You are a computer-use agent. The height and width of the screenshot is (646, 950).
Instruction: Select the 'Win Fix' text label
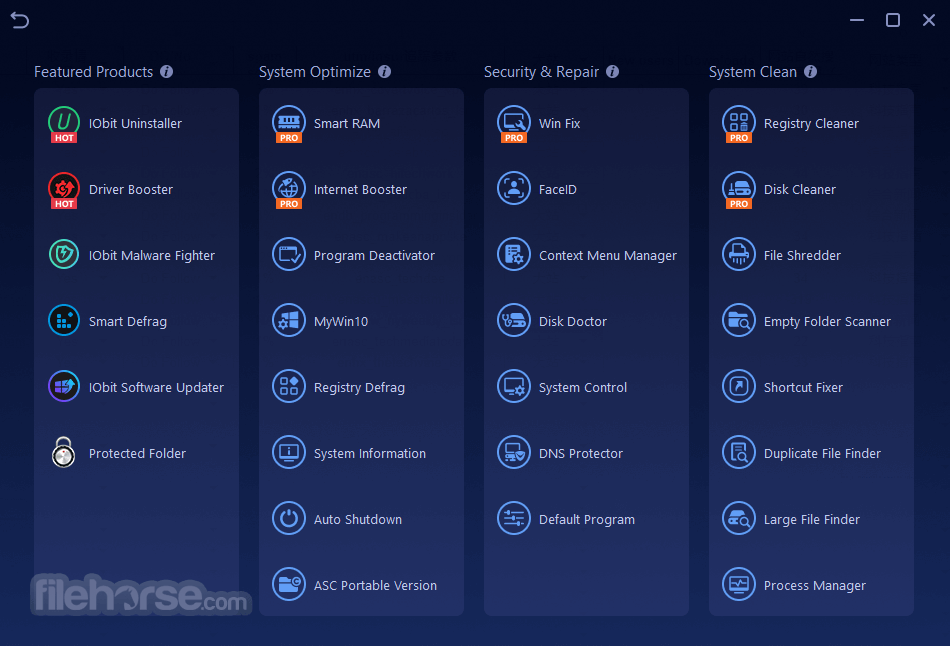click(x=559, y=124)
